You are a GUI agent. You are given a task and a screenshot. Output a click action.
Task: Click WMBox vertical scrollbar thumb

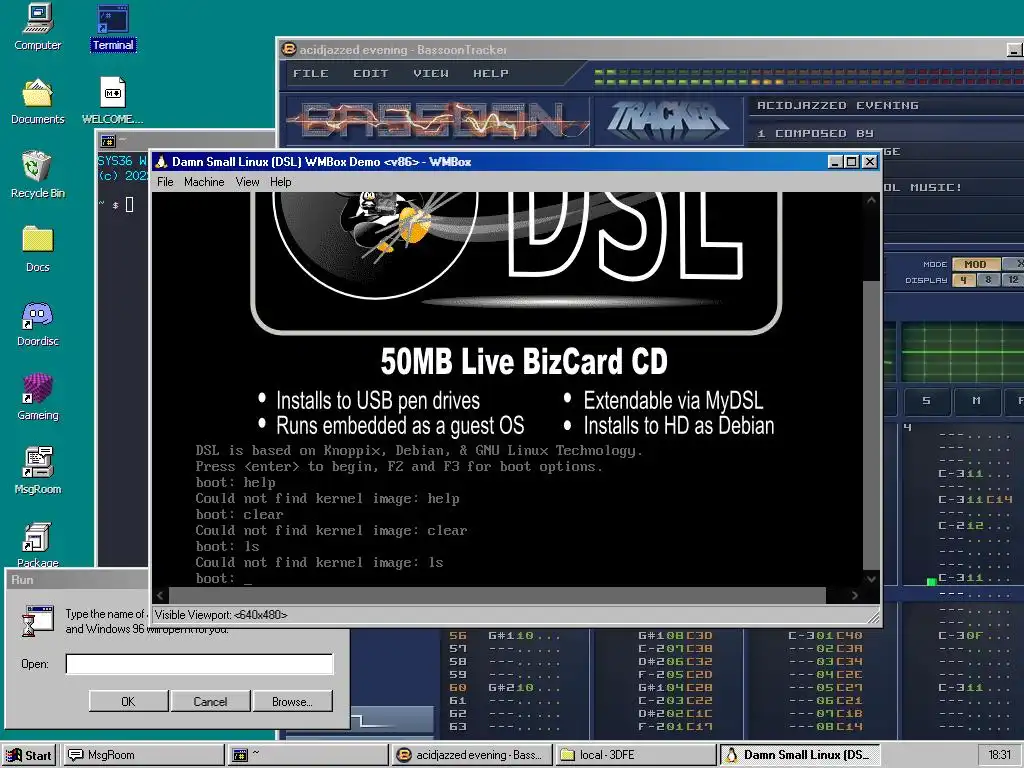point(871,424)
